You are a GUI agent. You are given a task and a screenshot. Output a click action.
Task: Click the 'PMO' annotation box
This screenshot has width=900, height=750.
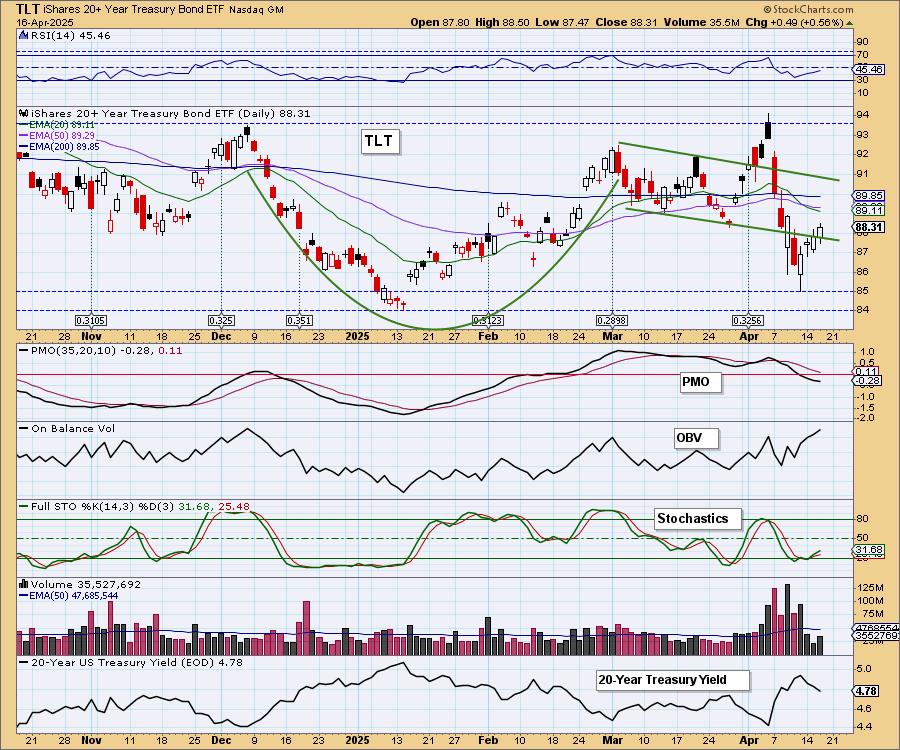coord(700,382)
